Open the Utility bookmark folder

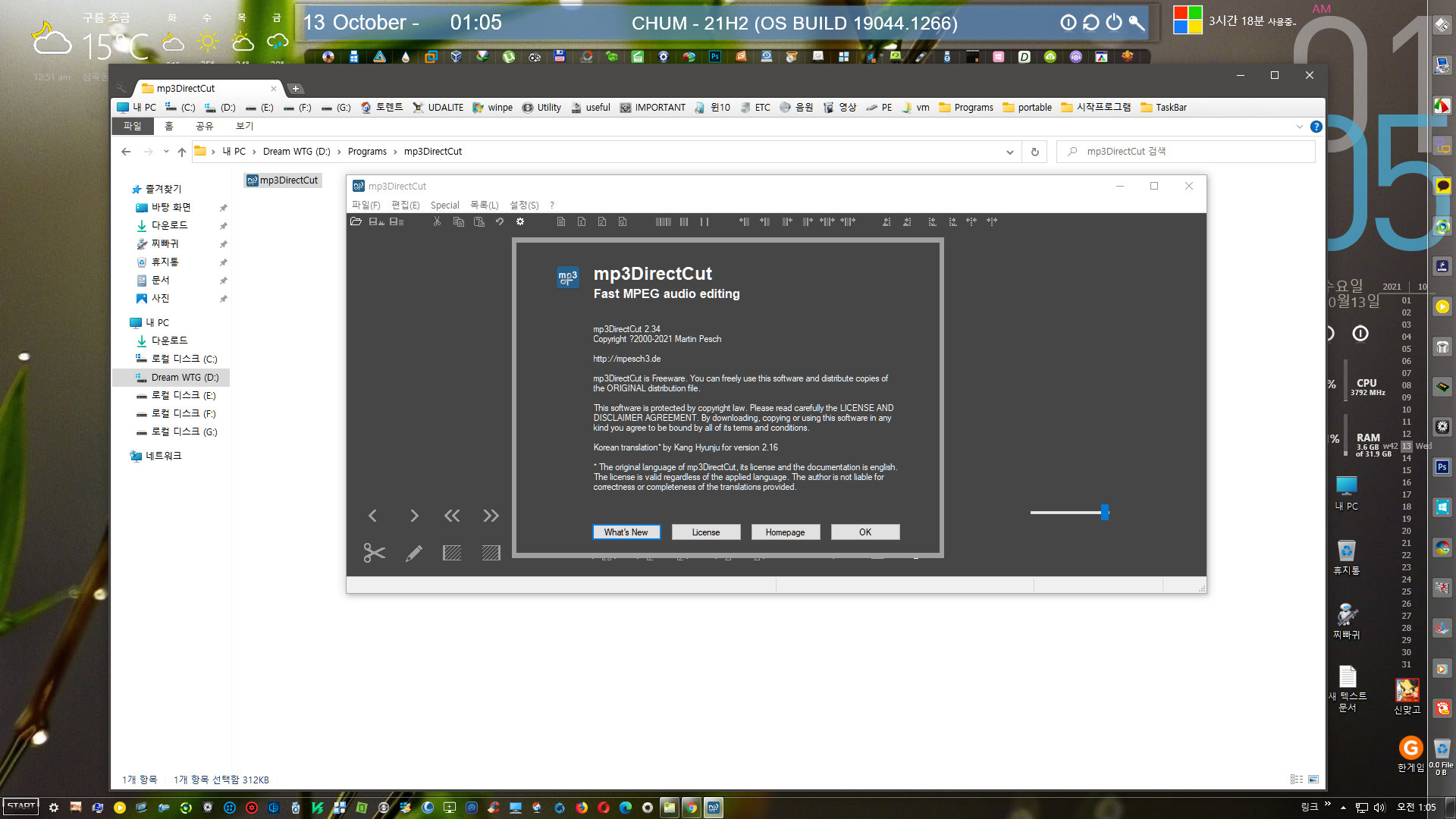[541, 108]
